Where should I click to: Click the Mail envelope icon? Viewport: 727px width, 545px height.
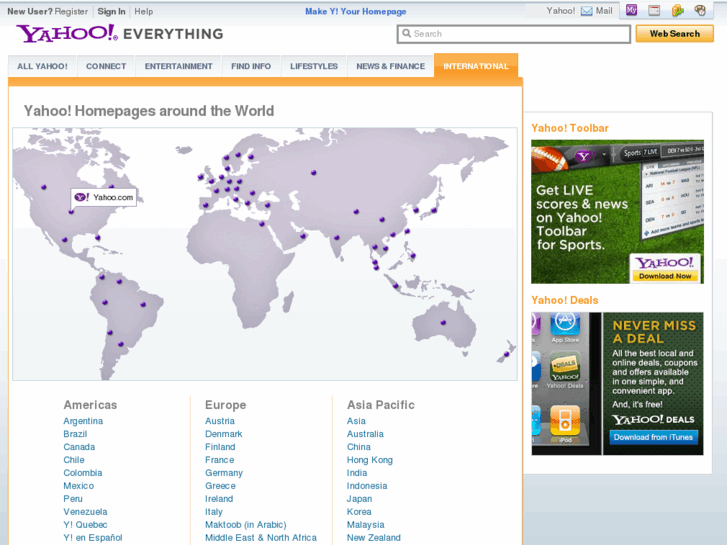[587, 11]
